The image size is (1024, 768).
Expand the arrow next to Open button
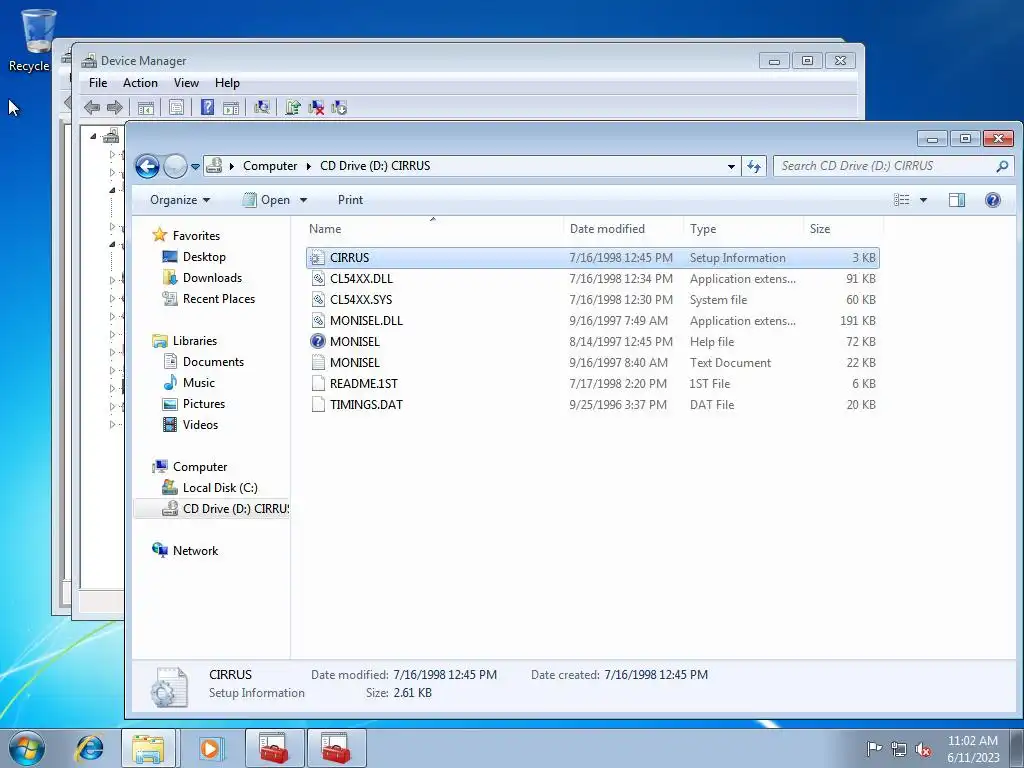tap(303, 200)
